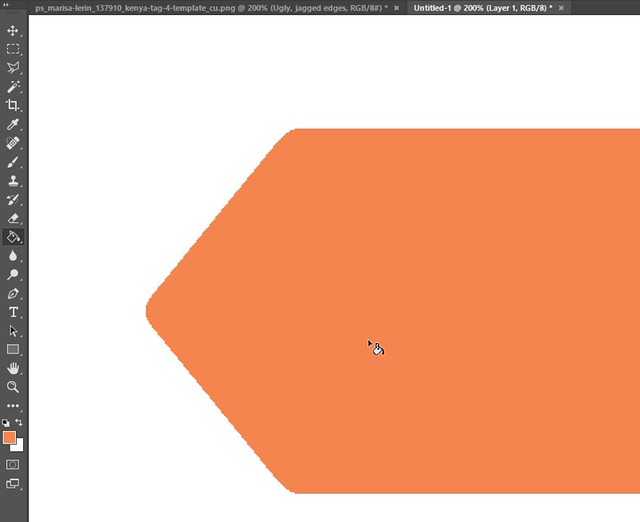
Task: Activate the Zoom tool
Action: point(13,387)
